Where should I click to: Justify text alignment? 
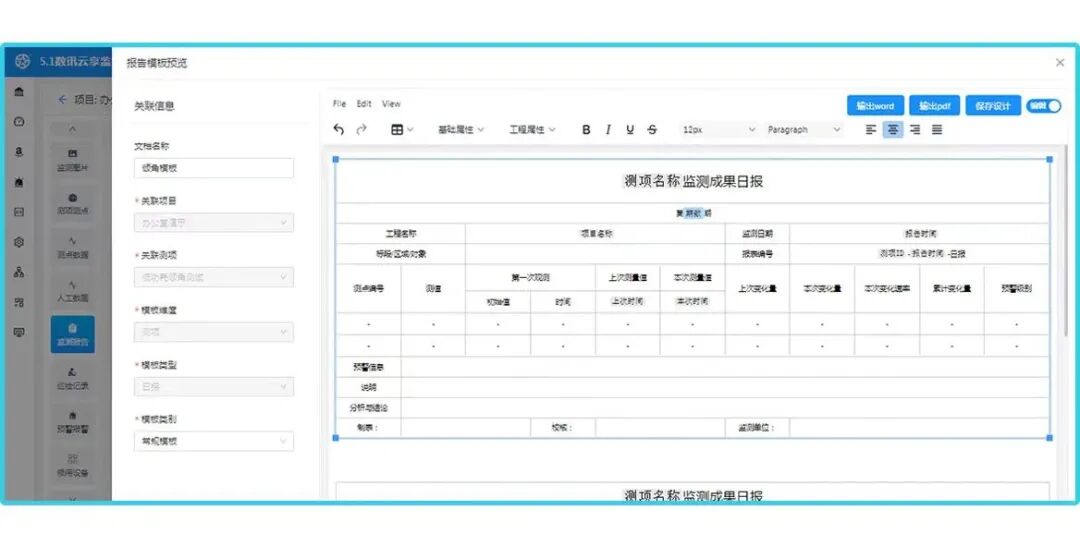[x=937, y=130]
